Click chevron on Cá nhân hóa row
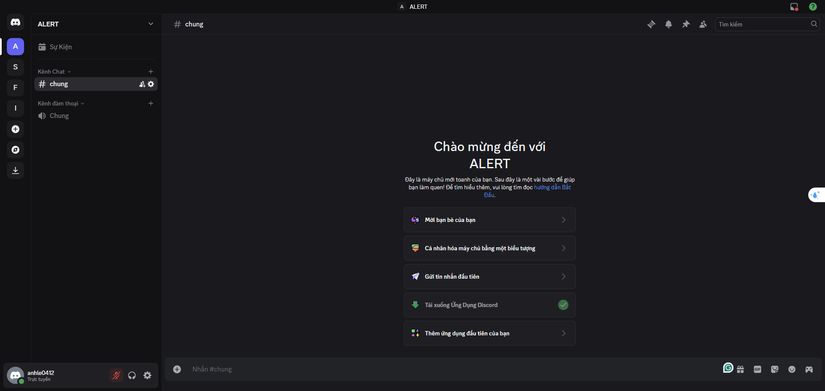 [x=564, y=248]
